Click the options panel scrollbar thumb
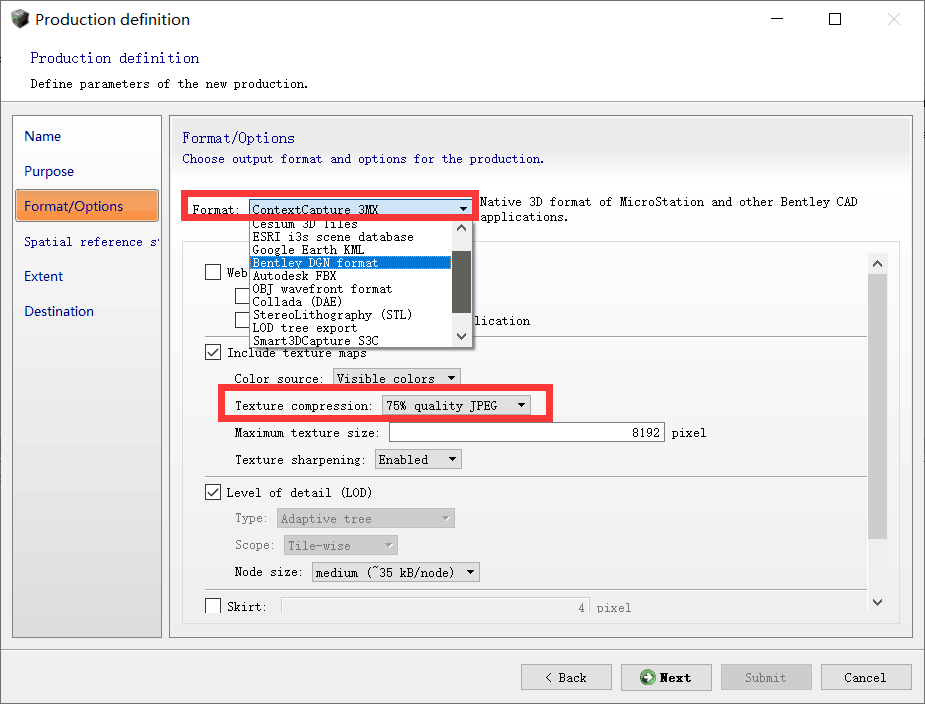 (877, 406)
